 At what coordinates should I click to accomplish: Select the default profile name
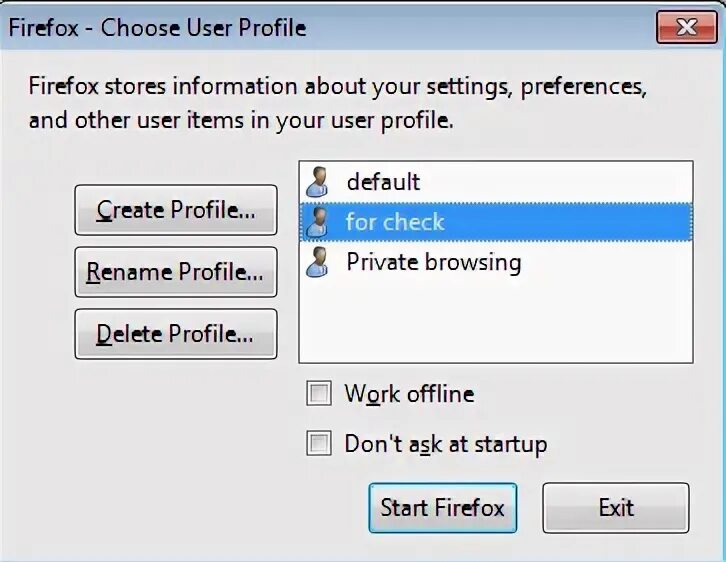tap(383, 182)
